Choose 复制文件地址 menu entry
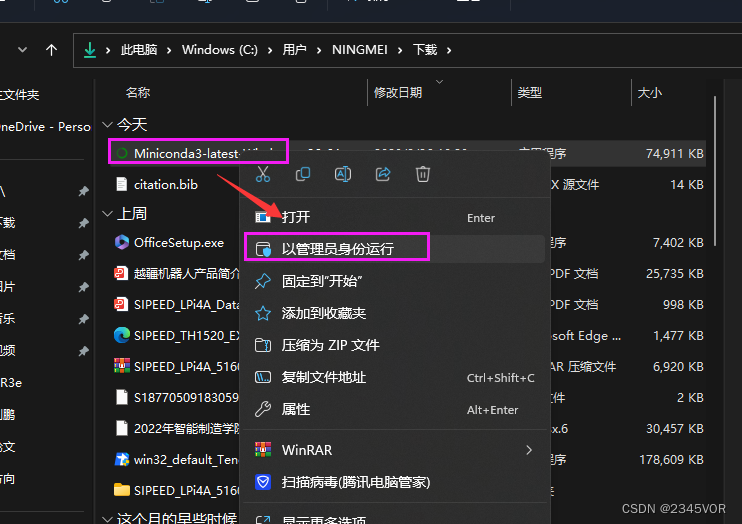 395,377
